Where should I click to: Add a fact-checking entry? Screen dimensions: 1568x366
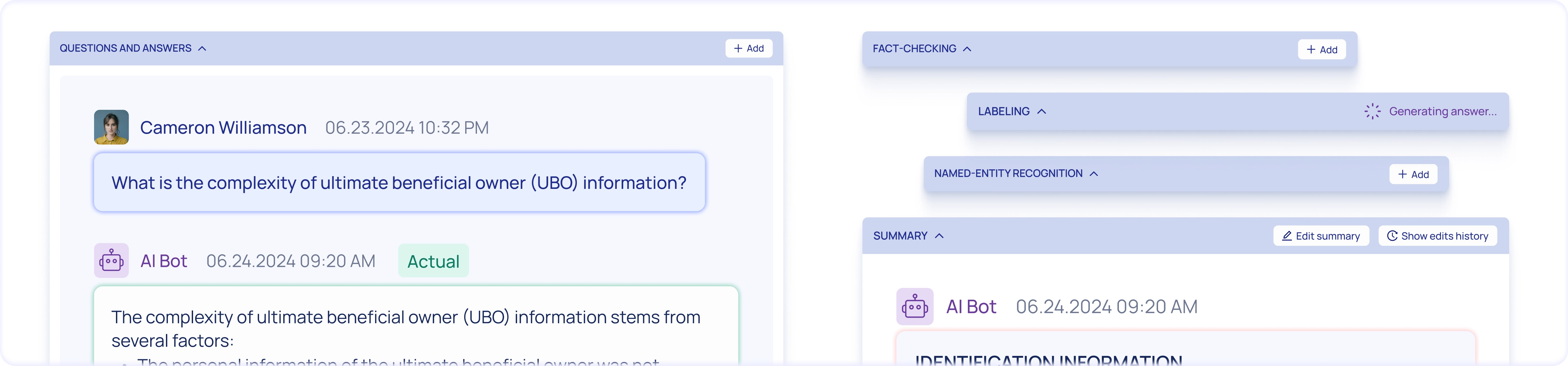pos(1321,50)
